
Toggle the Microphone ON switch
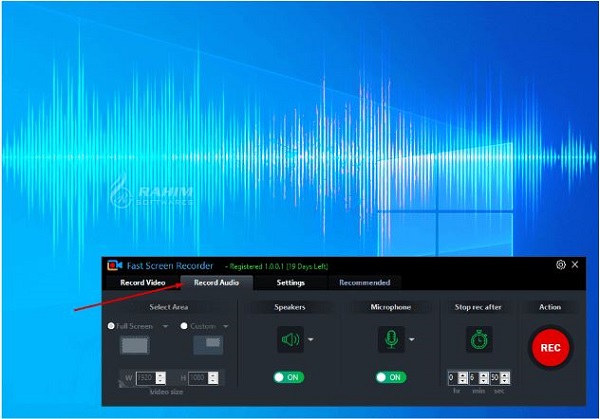pos(391,377)
